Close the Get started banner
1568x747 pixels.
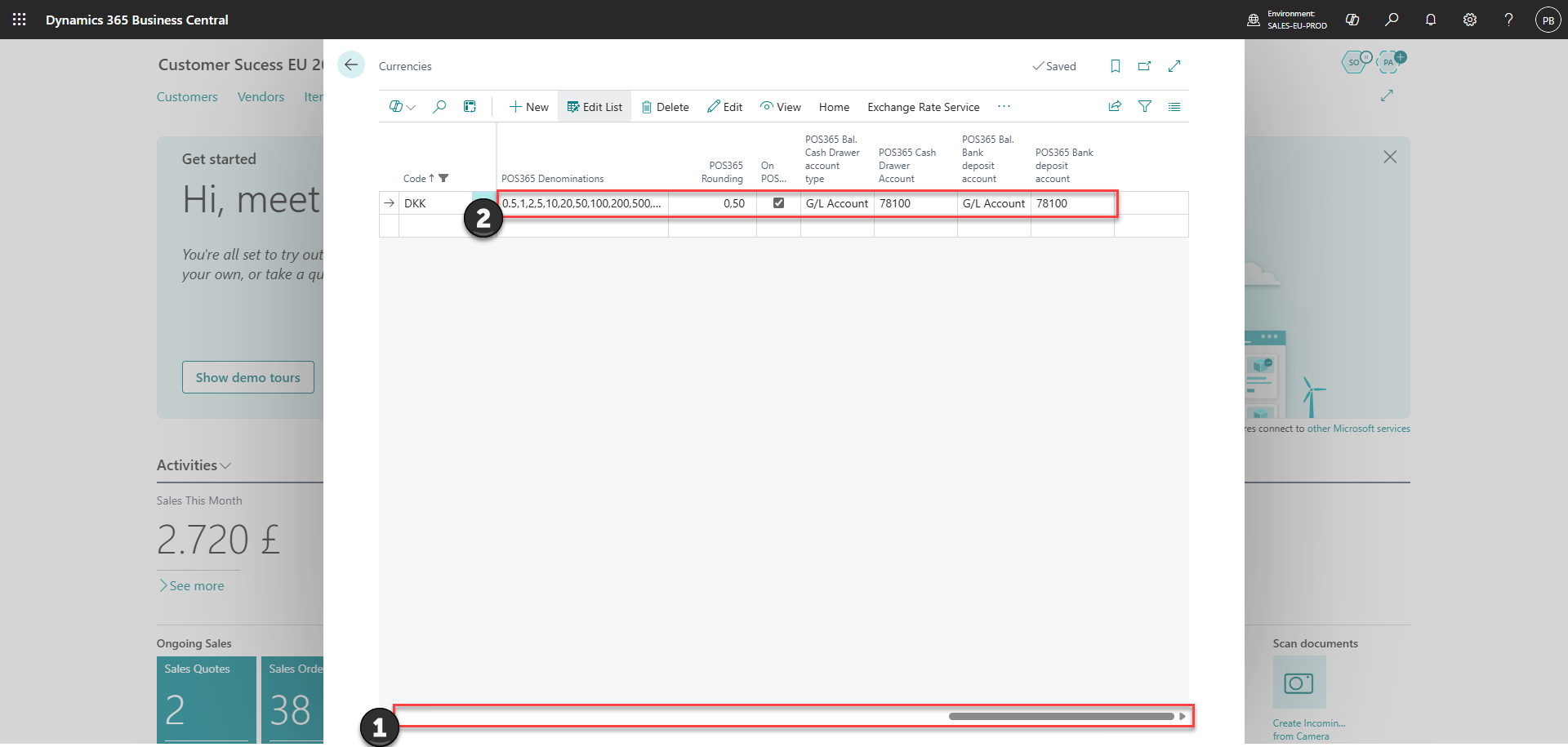(x=1390, y=157)
